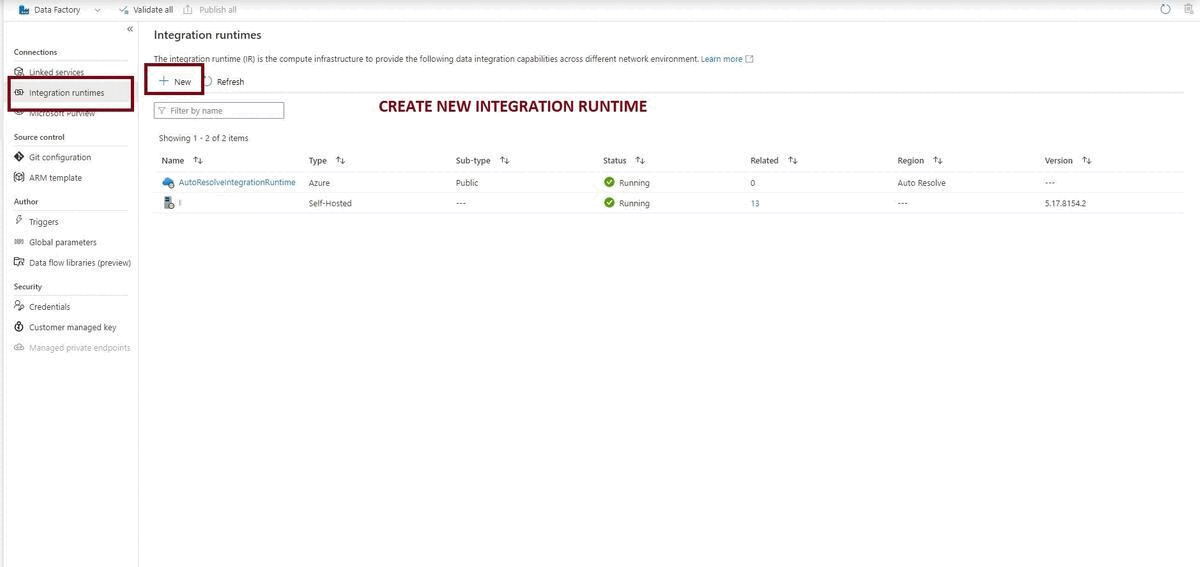Image resolution: width=1200 pixels, height=567 pixels.
Task: Open the Data Factory dropdown chevron
Action: tap(97, 10)
